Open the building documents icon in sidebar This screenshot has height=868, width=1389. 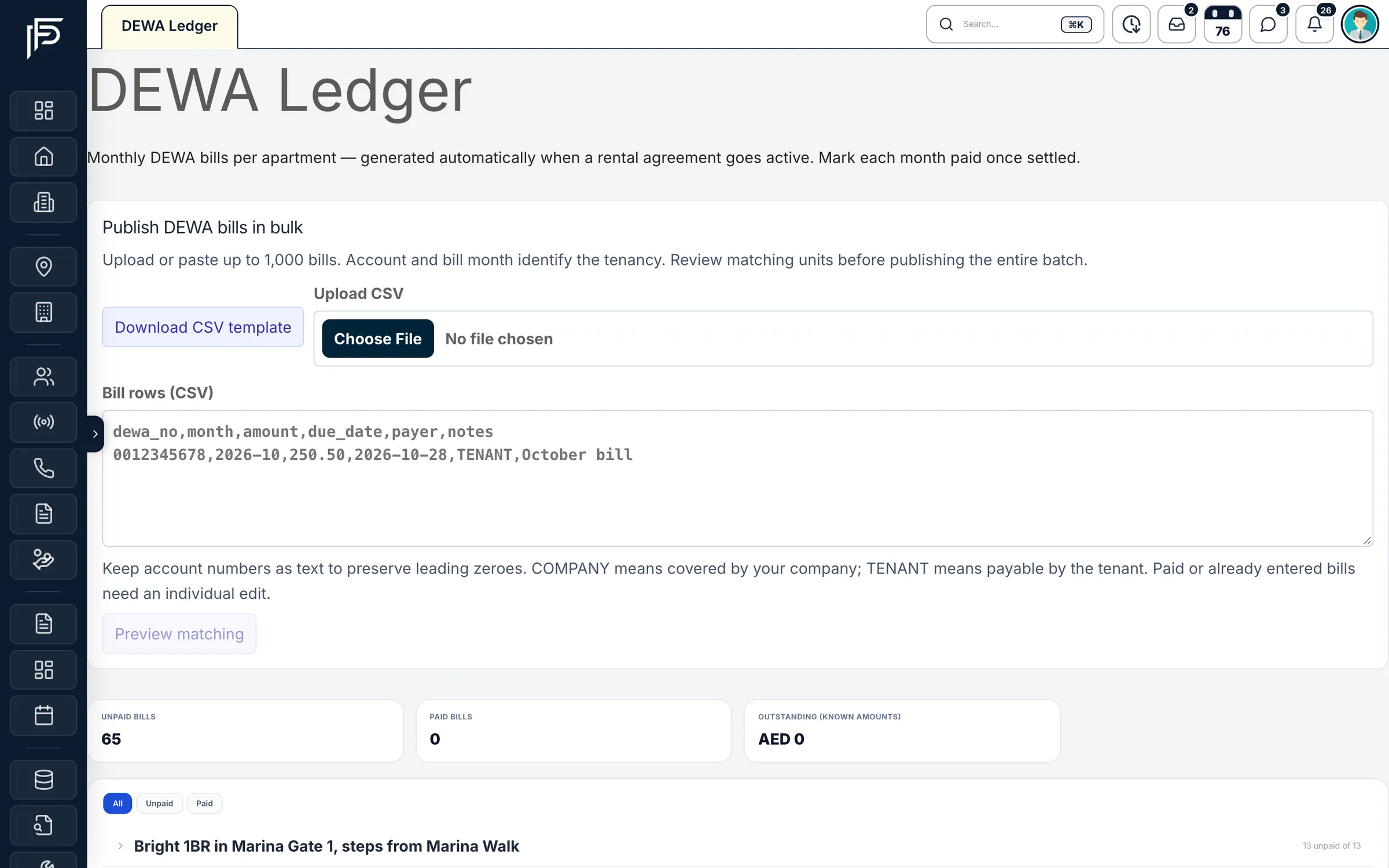(x=43, y=203)
